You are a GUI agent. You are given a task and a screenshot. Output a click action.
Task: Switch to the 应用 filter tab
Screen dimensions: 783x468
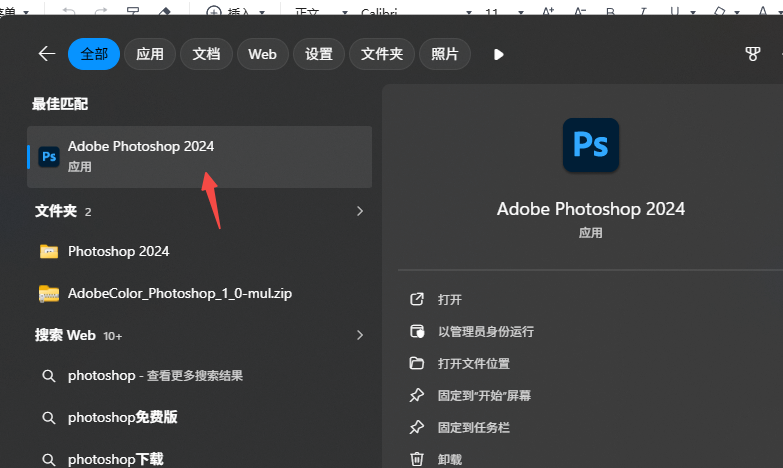tap(150, 54)
